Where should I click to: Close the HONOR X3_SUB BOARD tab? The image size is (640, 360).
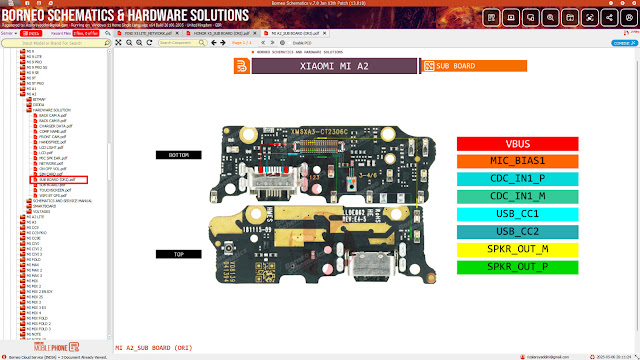click(255, 33)
